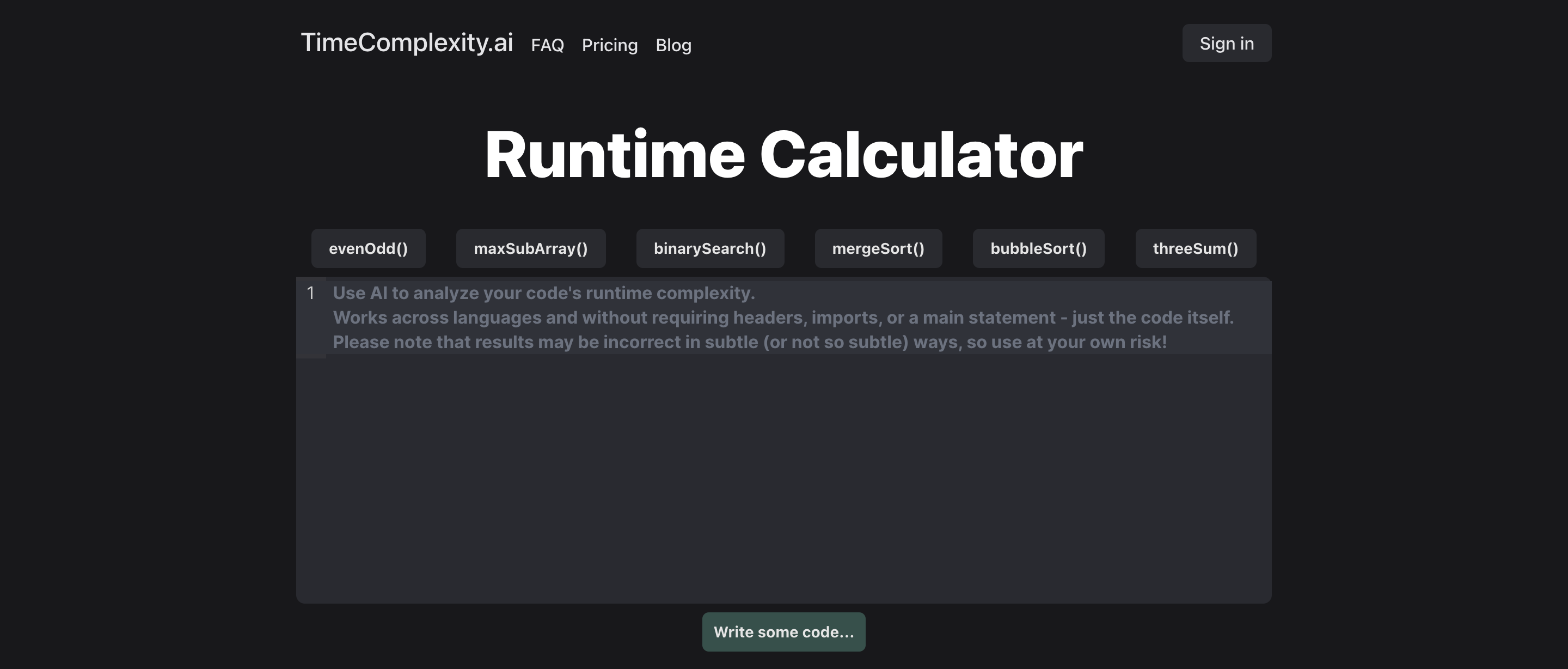Click the placeholder warning about incorrect results
Screen dimensions: 1568x669
[749, 342]
